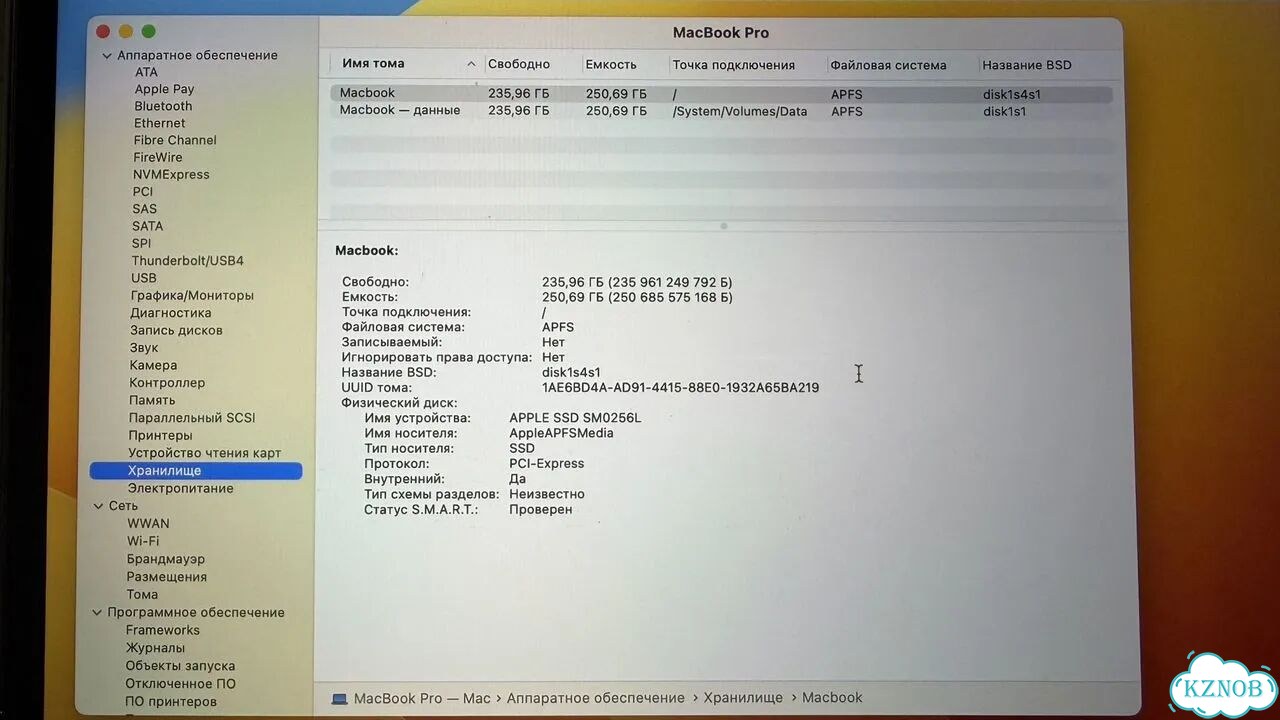Click the MacBook Pro — Mac path icon
The height and width of the screenshot is (720, 1280).
(x=340, y=698)
